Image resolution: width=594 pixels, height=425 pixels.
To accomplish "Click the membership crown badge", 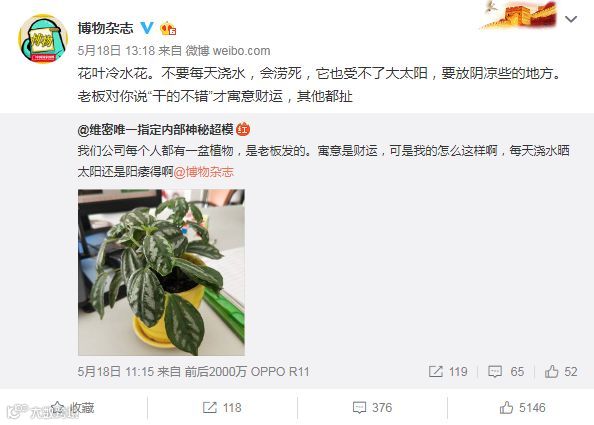I will click(x=168, y=28).
